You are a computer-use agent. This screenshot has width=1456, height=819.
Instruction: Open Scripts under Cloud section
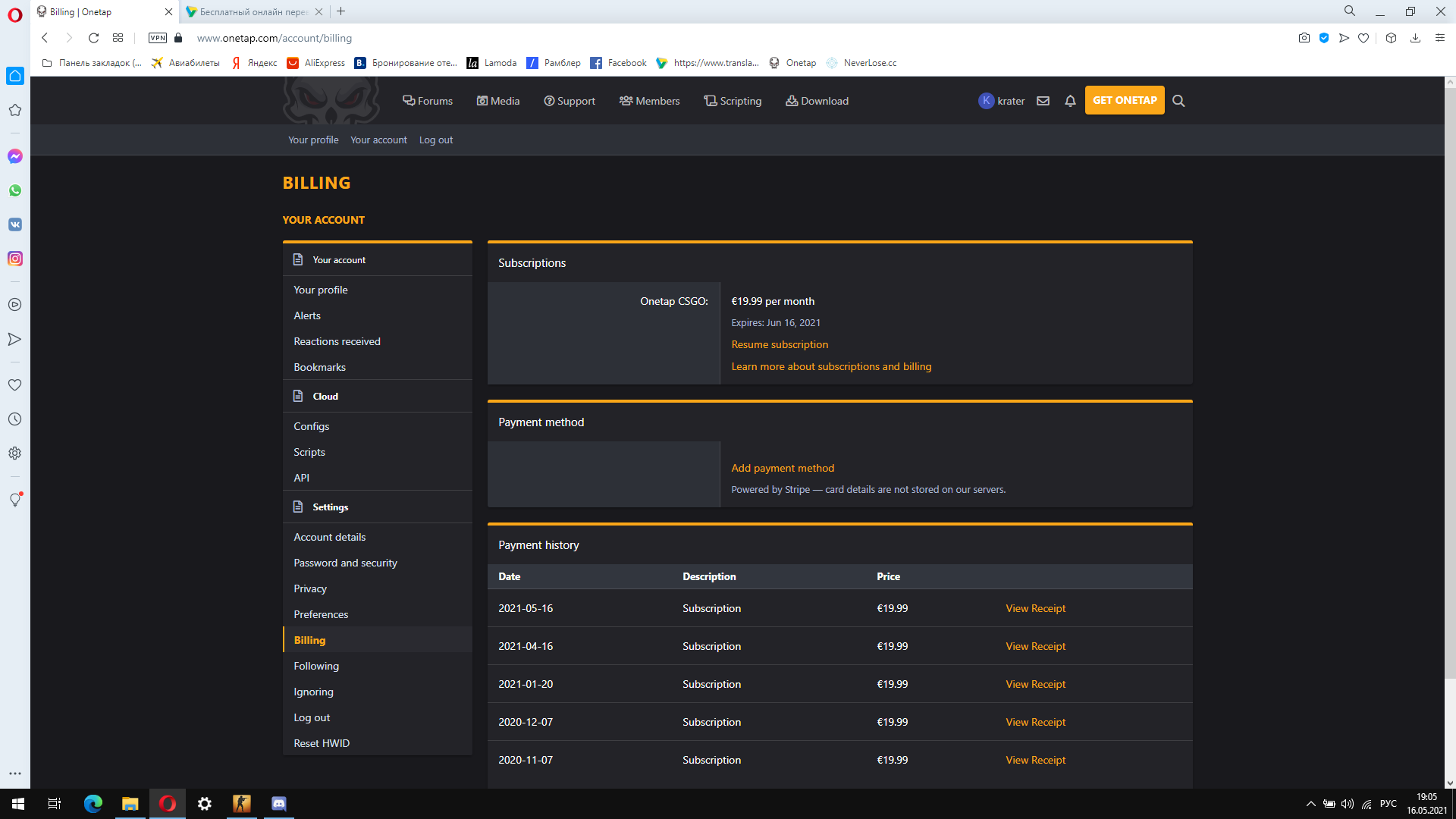pyautogui.click(x=378, y=452)
